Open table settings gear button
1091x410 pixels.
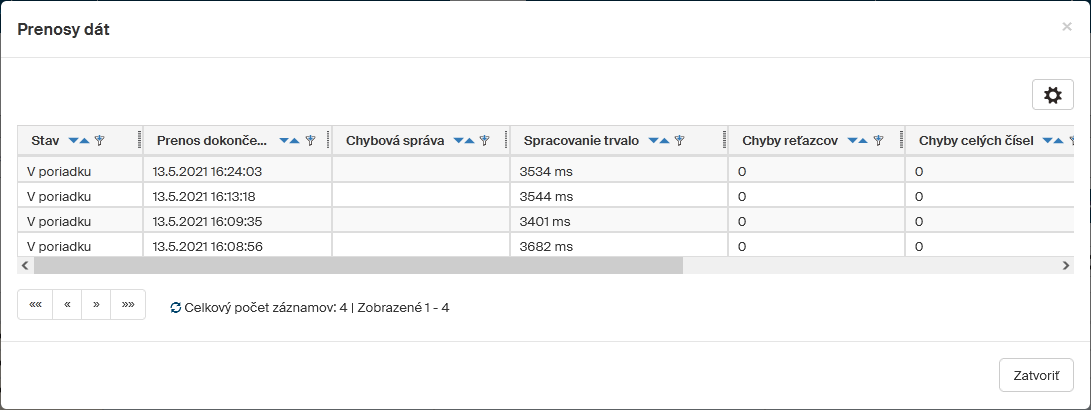pyautogui.click(x=1052, y=95)
